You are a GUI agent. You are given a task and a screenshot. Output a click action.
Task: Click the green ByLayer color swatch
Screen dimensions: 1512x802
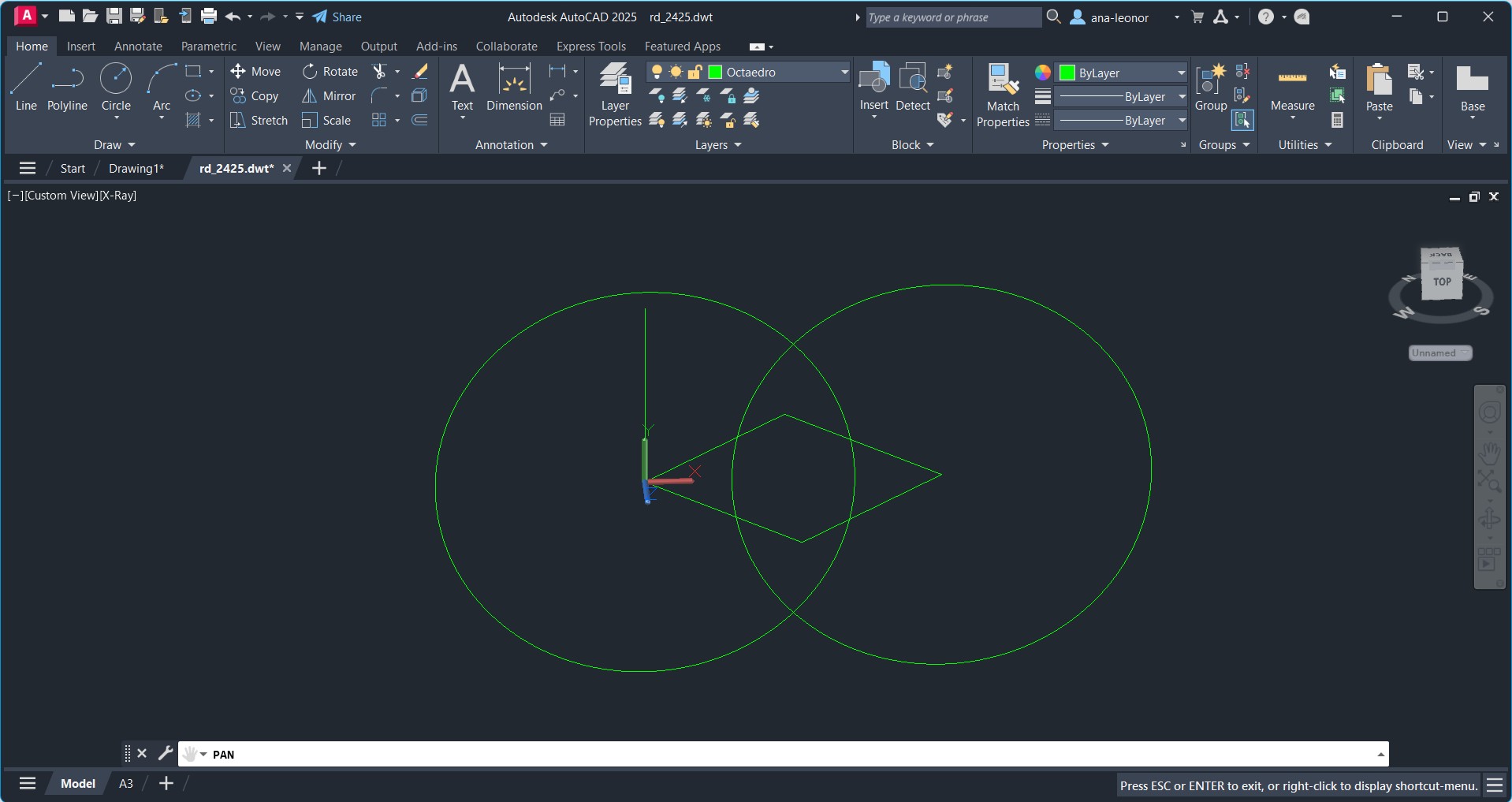coord(1067,73)
